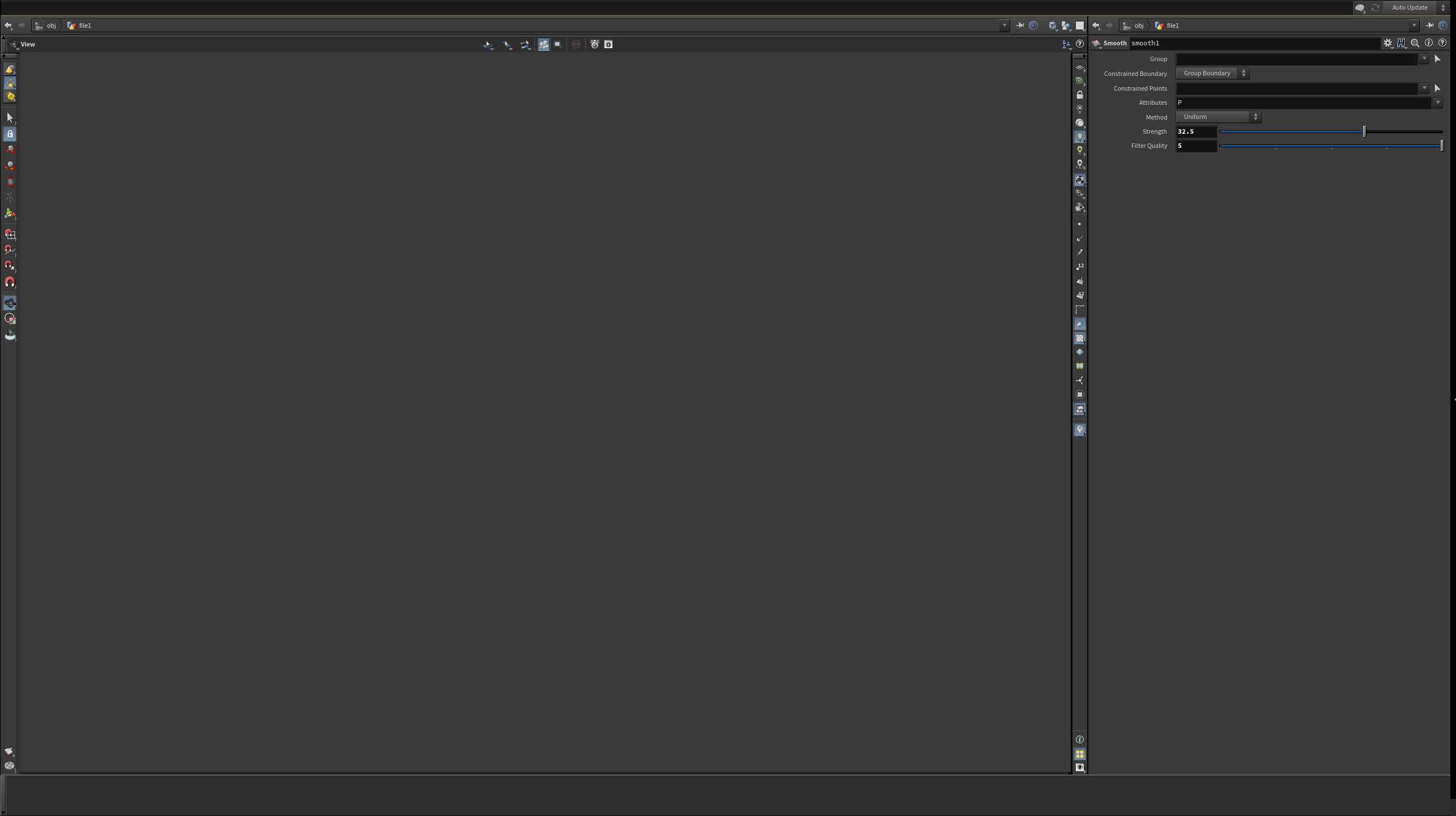Image resolution: width=1456 pixels, height=816 pixels.
Task: Click the force update refresh icon
Action: coord(1375,7)
